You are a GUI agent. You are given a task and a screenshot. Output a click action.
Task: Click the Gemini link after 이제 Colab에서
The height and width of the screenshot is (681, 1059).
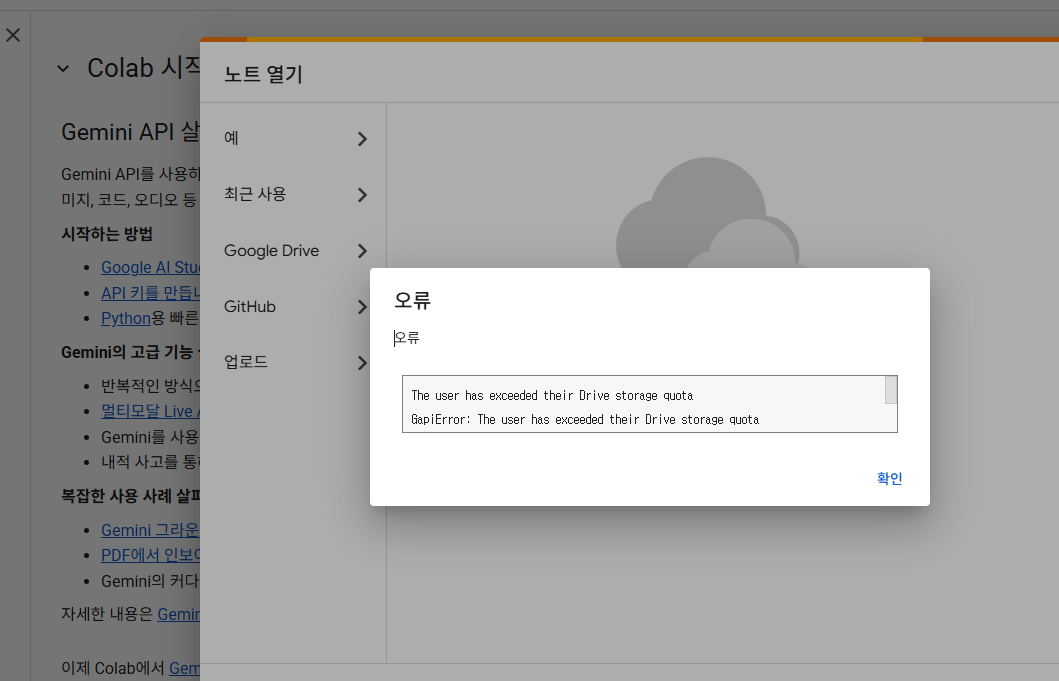(184, 668)
